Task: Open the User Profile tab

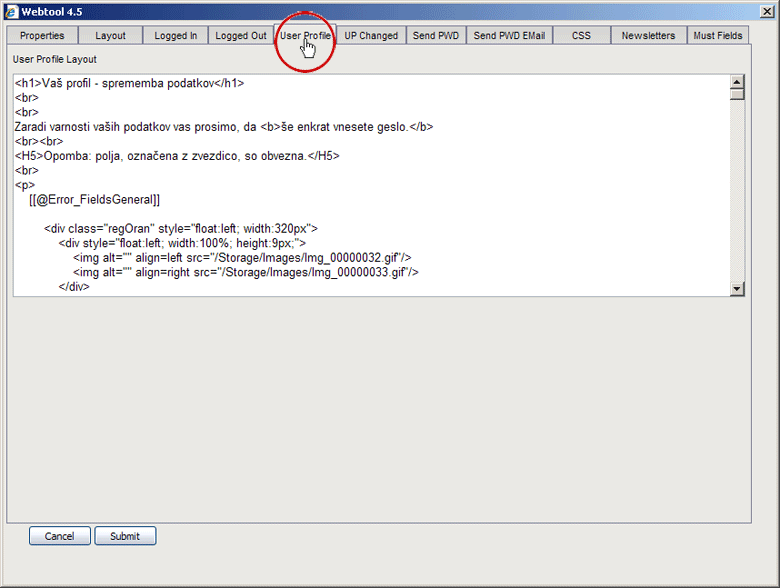Action: (305, 35)
